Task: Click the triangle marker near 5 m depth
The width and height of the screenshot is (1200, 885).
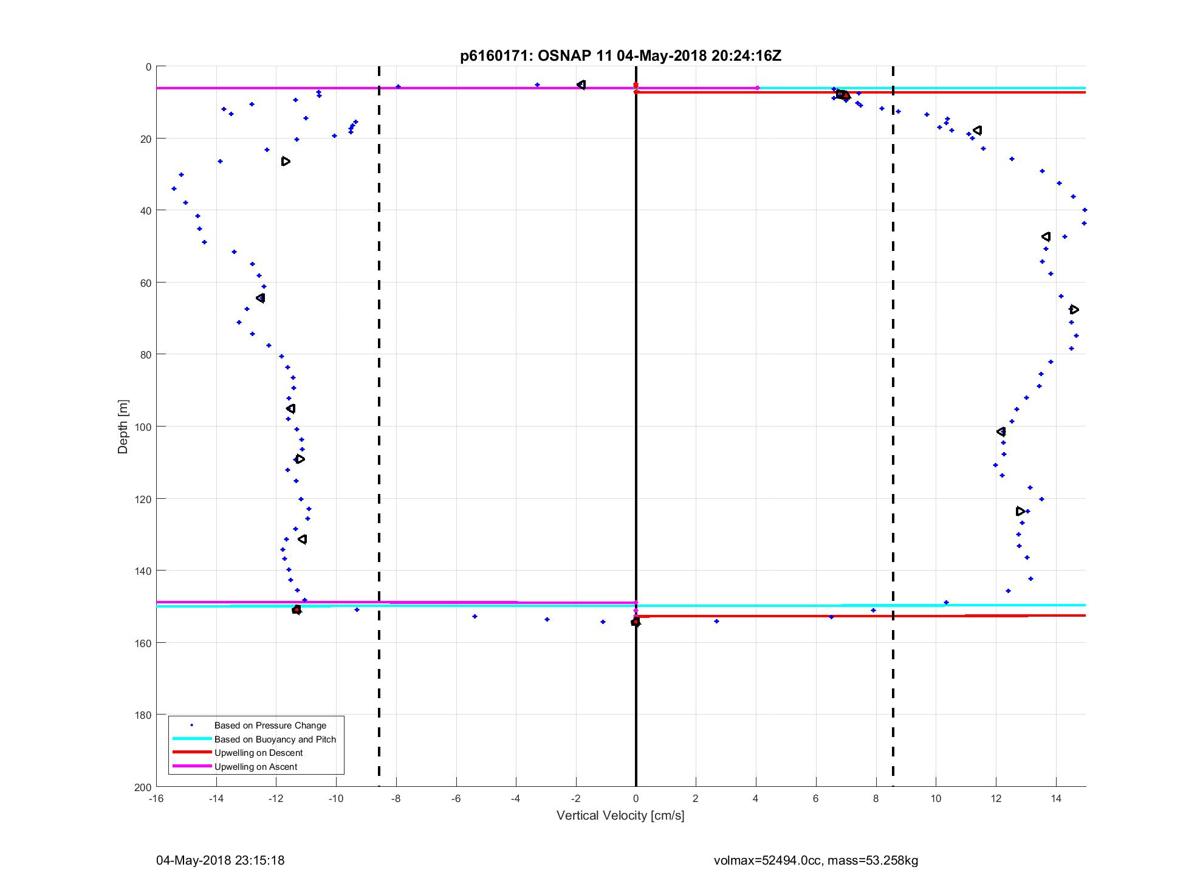Action: (x=581, y=85)
